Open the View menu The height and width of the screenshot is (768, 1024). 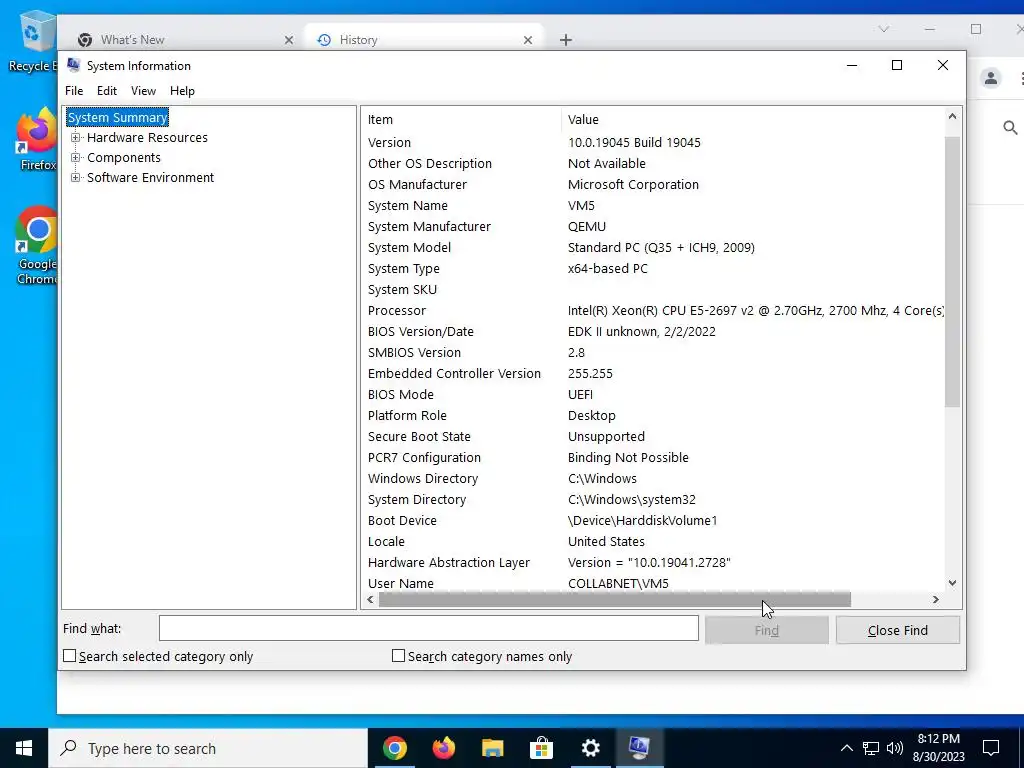pyautogui.click(x=143, y=91)
